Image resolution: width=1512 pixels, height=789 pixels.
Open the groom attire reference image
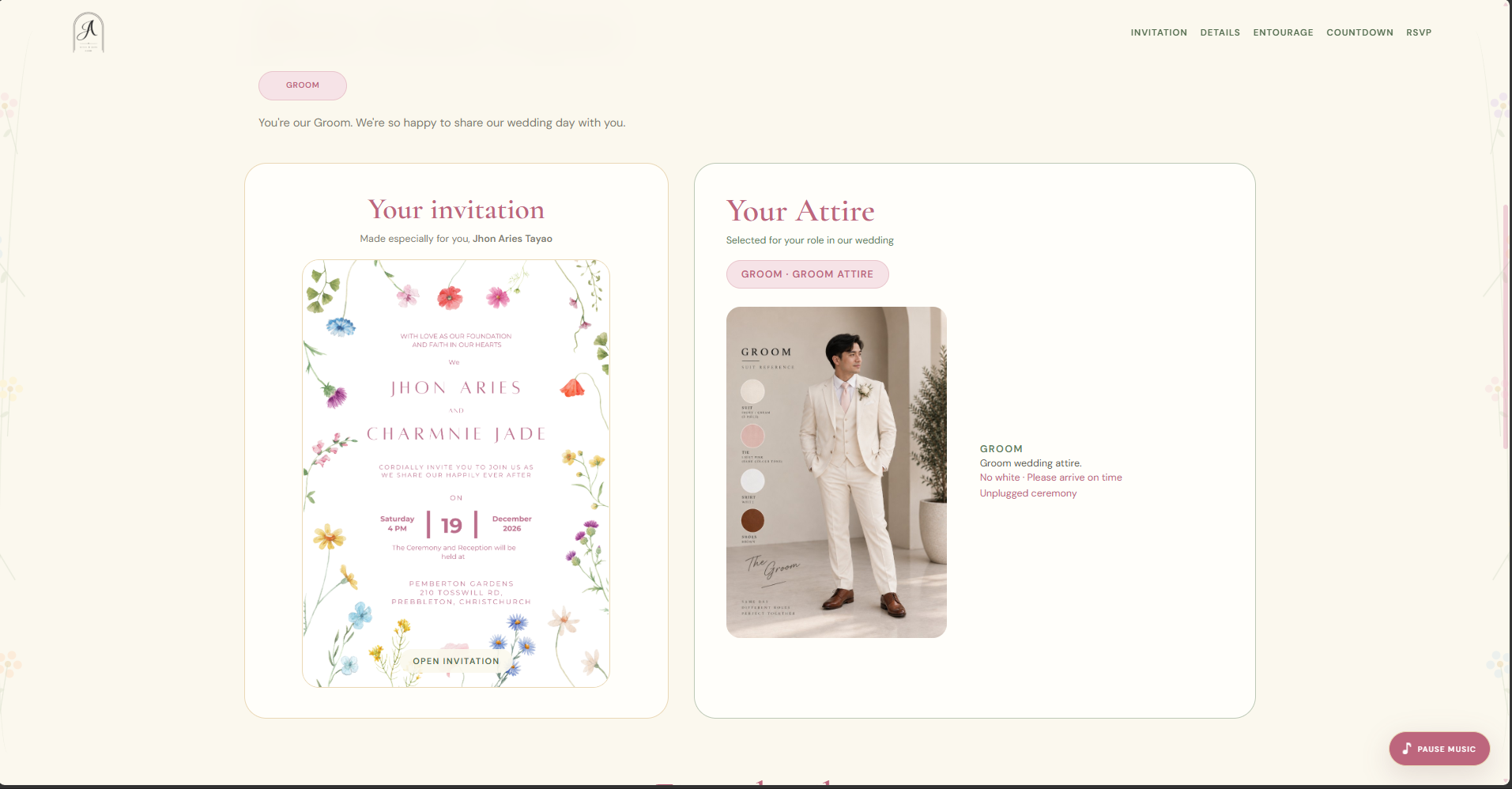tap(836, 472)
